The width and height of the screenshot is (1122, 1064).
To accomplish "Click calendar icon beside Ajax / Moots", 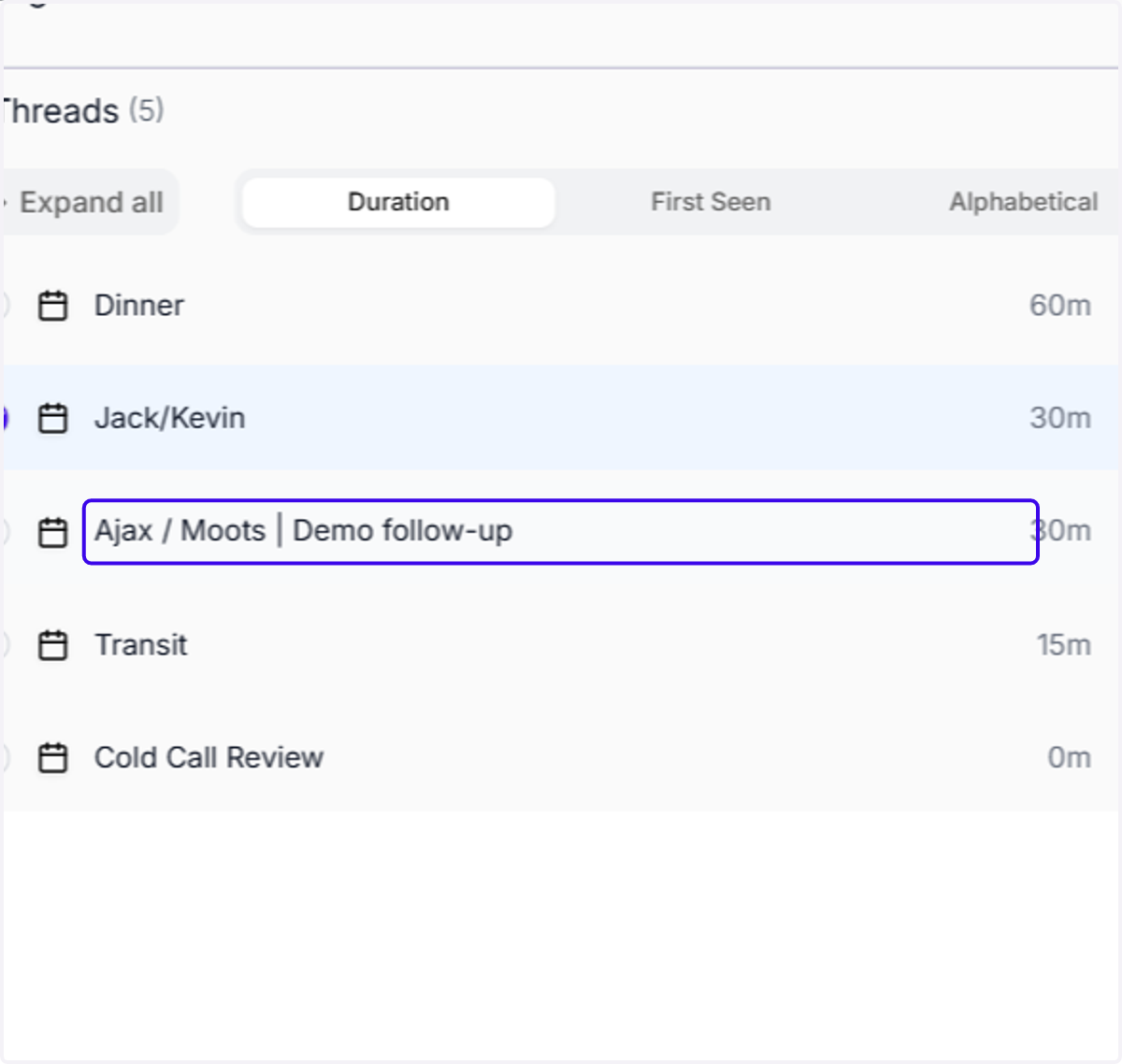I will [x=52, y=532].
